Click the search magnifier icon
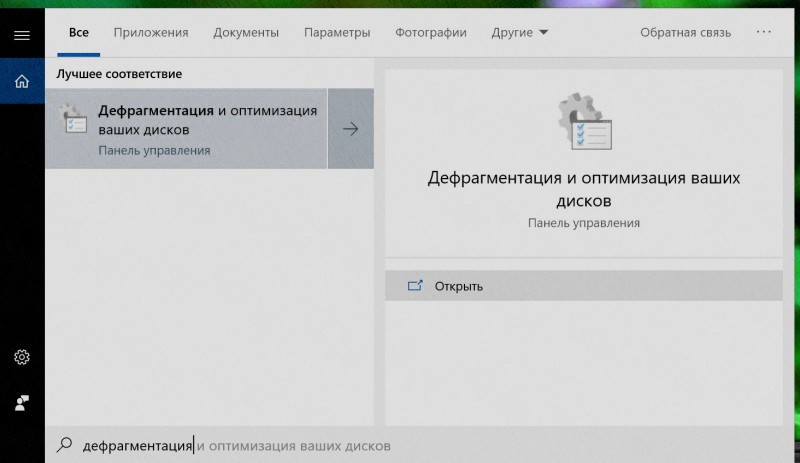This screenshot has height=463, width=800. click(x=64, y=445)
